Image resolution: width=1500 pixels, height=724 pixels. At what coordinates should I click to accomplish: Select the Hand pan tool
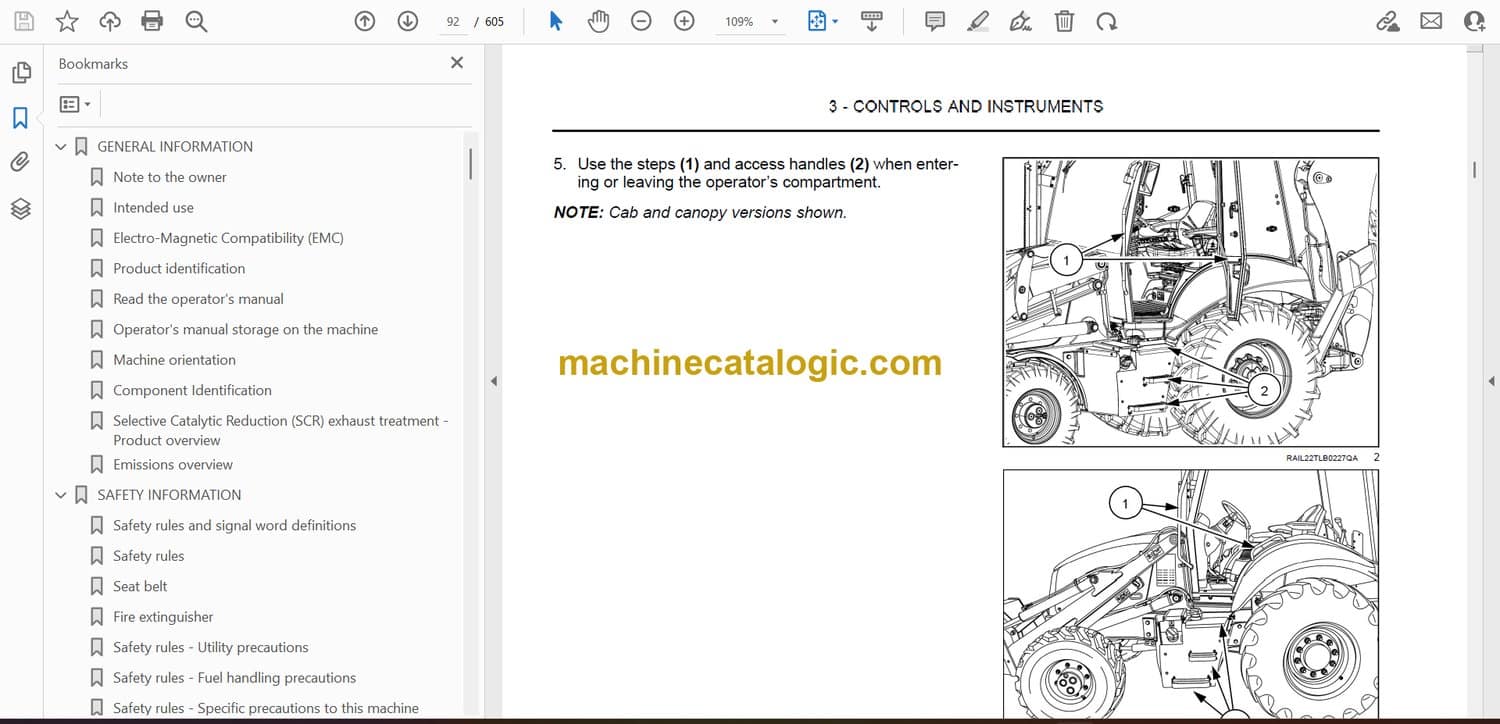coord(598,21)
